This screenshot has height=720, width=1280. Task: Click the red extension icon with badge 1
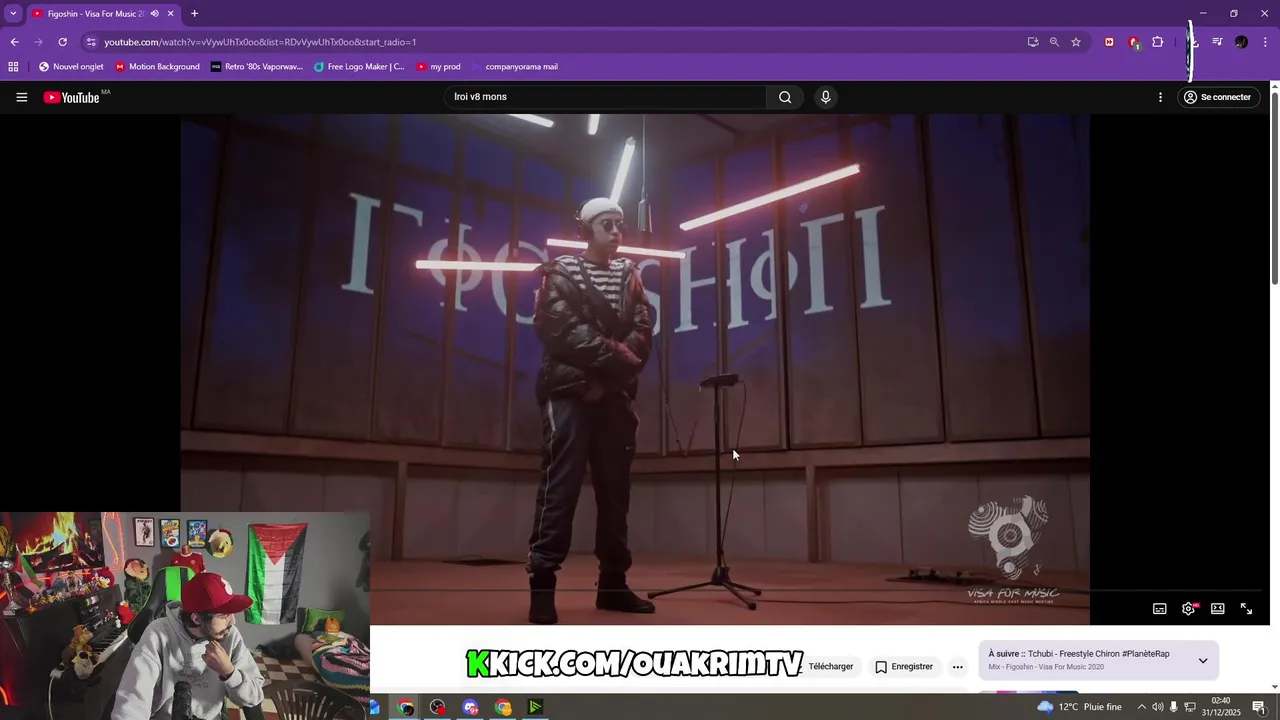[1134, 42]
